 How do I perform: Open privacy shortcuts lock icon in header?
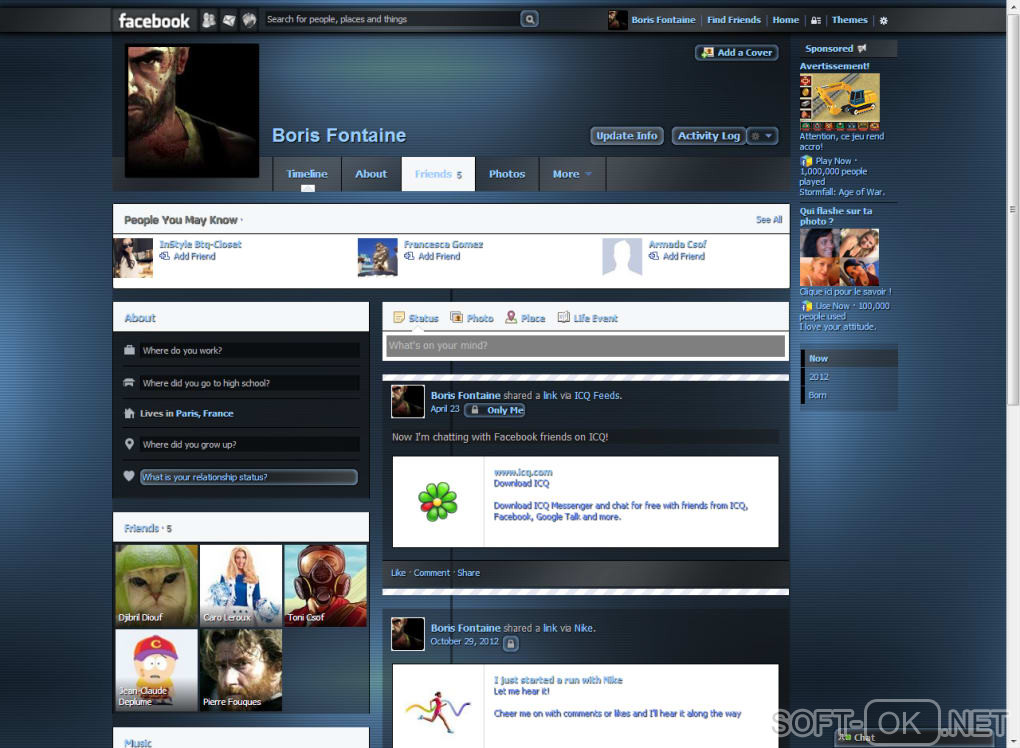click(816, 20)
